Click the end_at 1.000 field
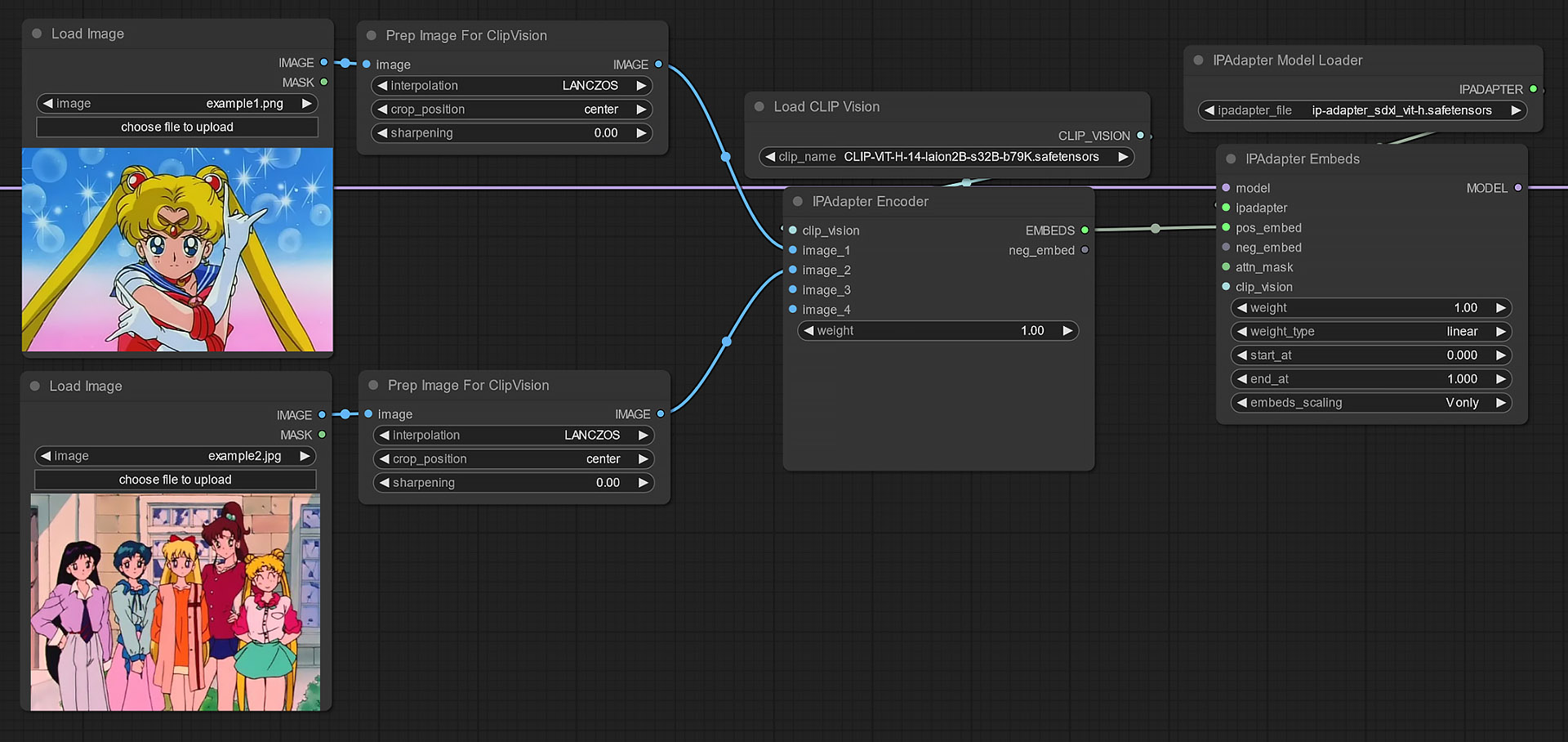 pos(1371,379)
